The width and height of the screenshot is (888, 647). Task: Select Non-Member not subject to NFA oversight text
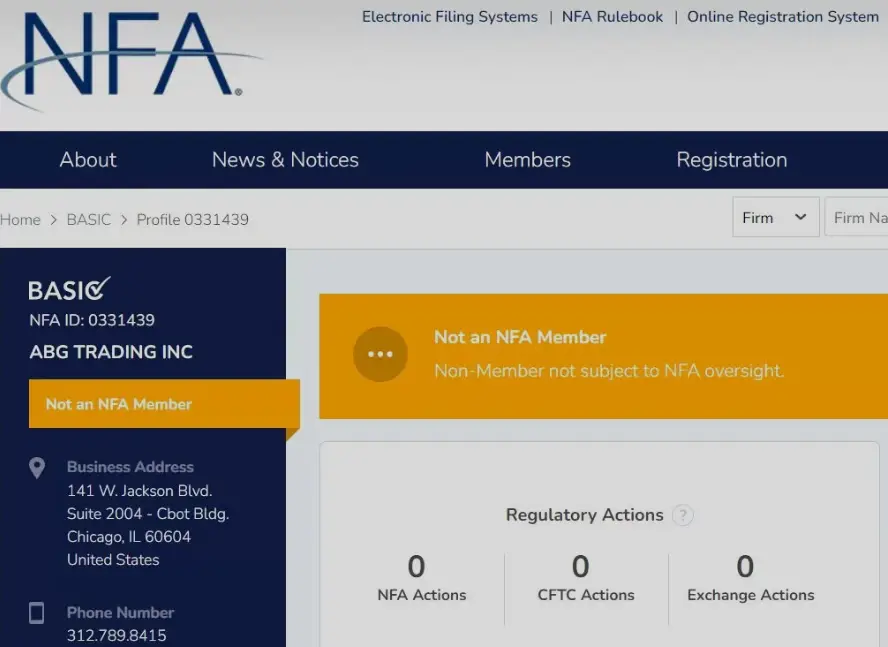coord(609,371)
